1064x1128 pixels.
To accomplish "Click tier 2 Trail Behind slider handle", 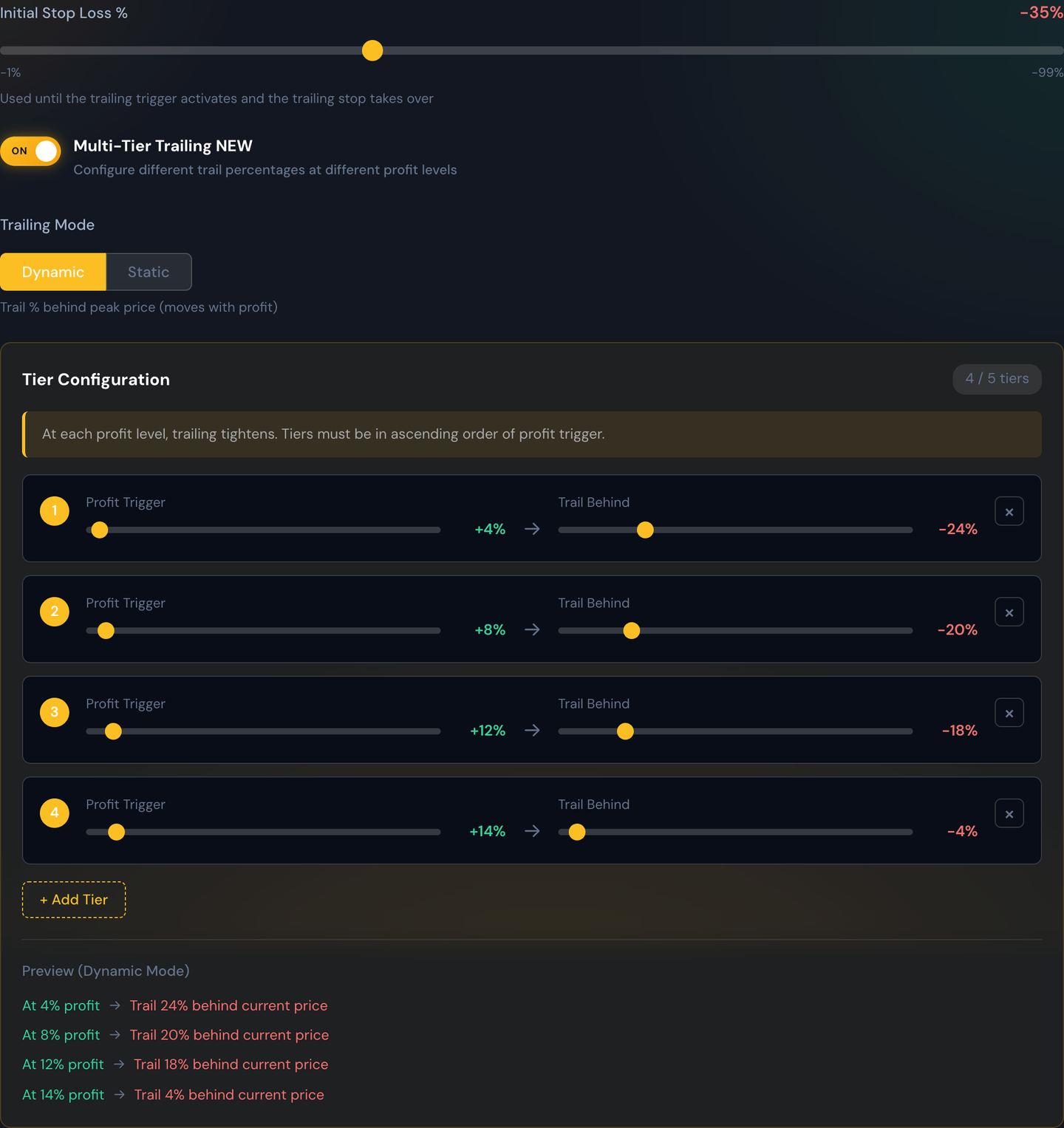I will pyautogui.click(x=631, y=630).
